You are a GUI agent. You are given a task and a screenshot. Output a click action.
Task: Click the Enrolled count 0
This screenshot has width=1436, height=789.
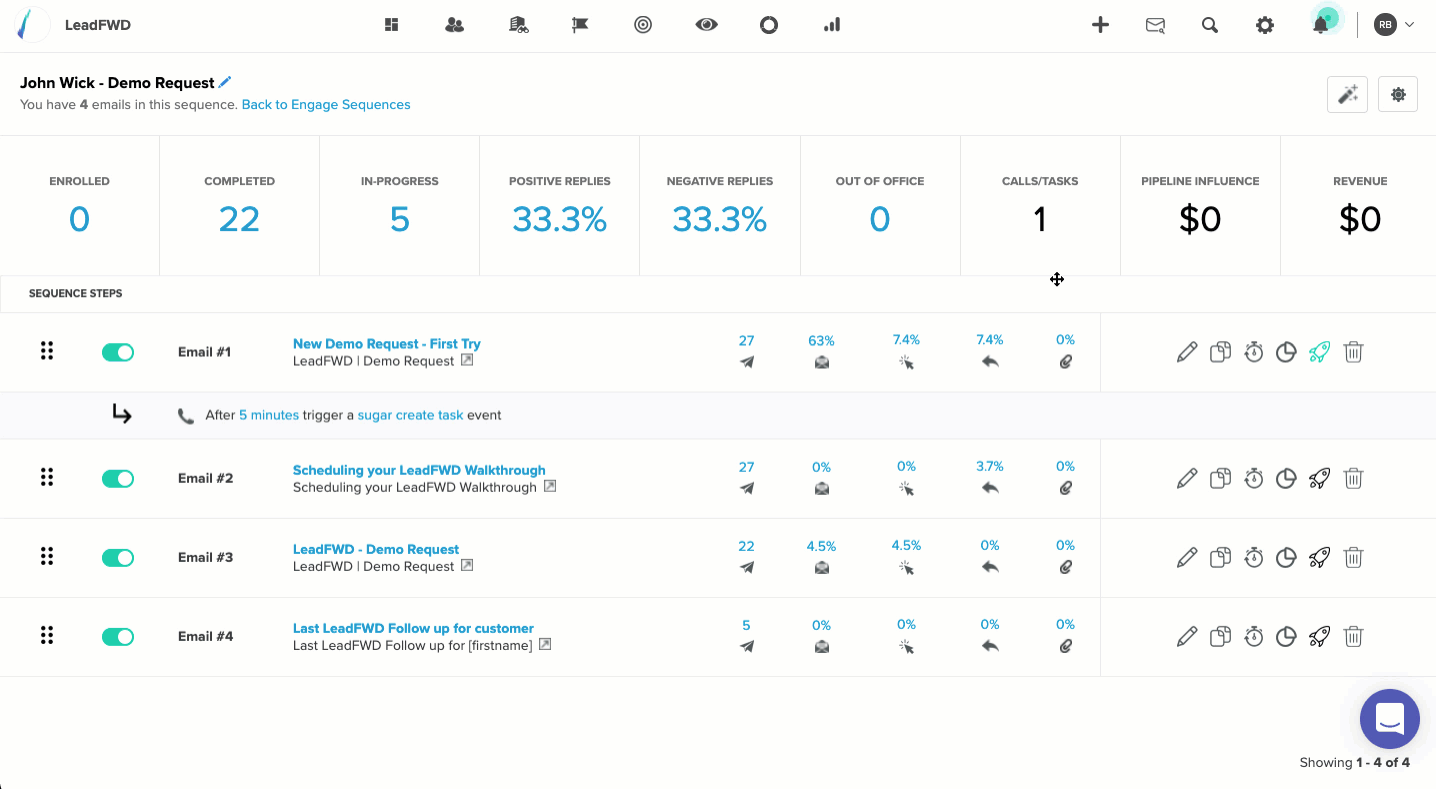coord(79,219)
